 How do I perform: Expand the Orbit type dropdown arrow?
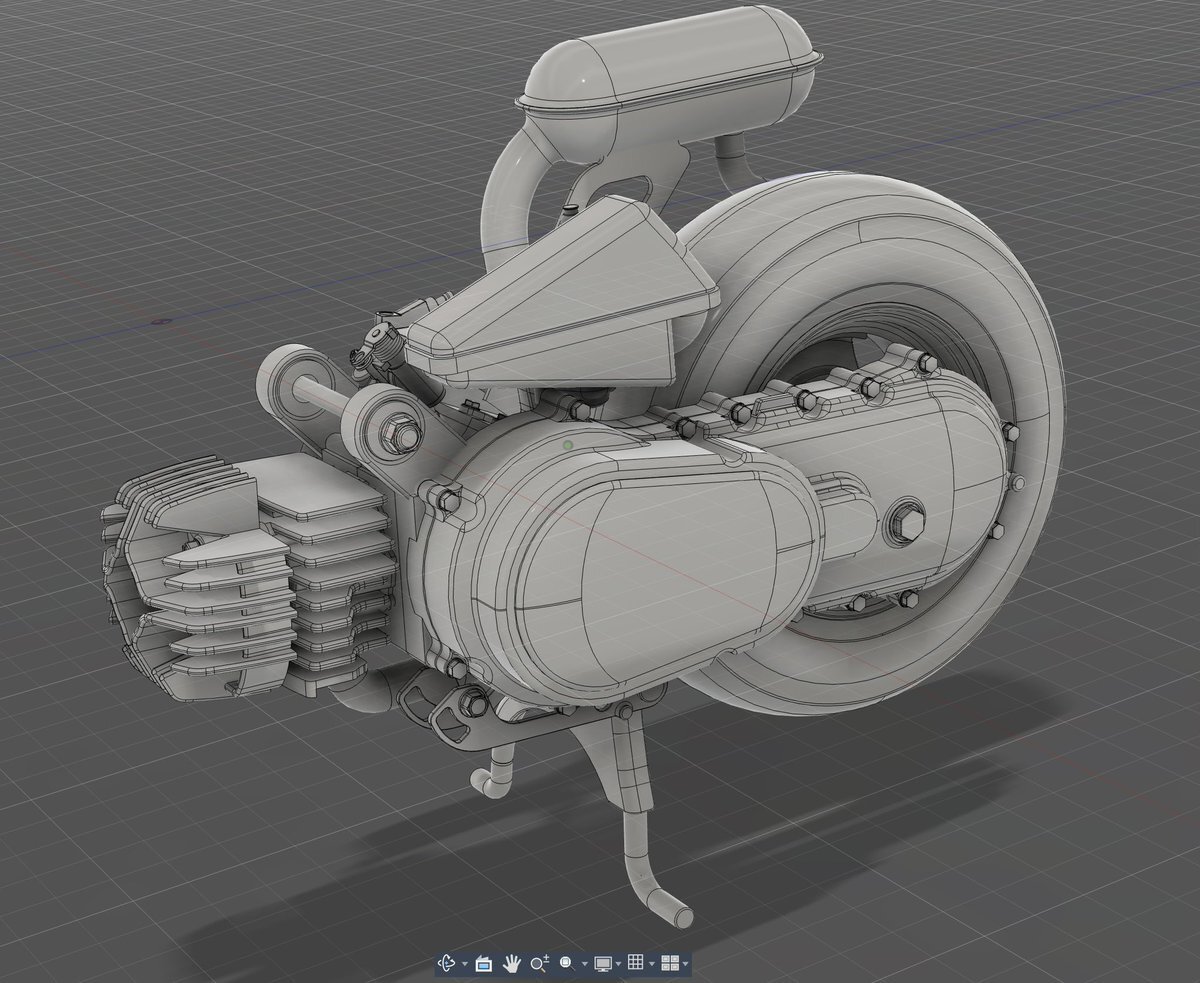click(x=464, y=964)
